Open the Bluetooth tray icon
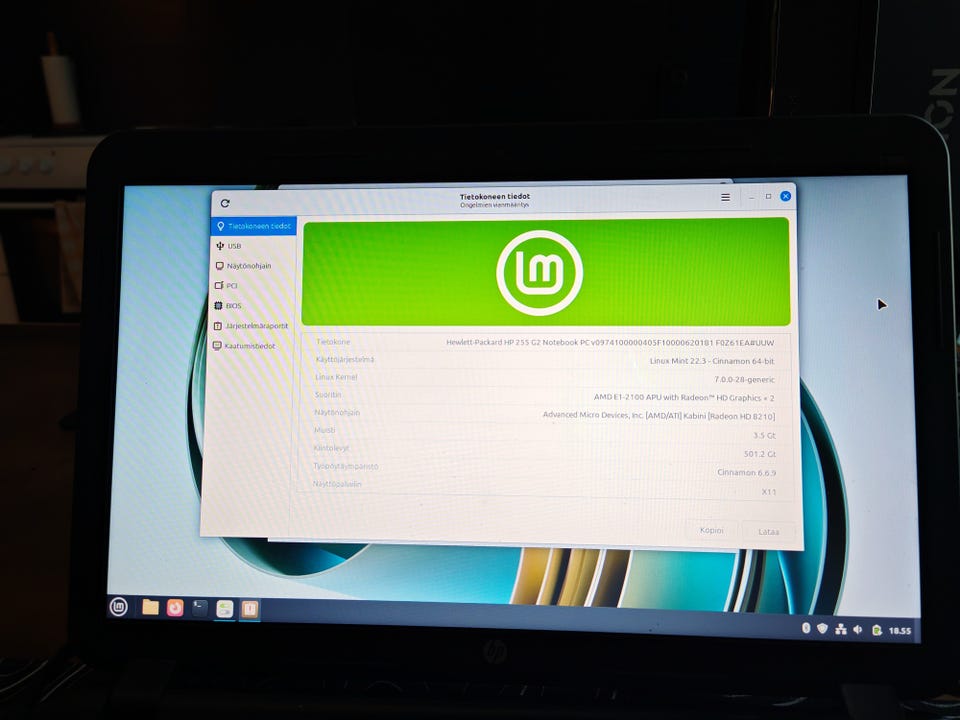Image resolution: width=960 pixels, height=720 pixels. [806, 628]
